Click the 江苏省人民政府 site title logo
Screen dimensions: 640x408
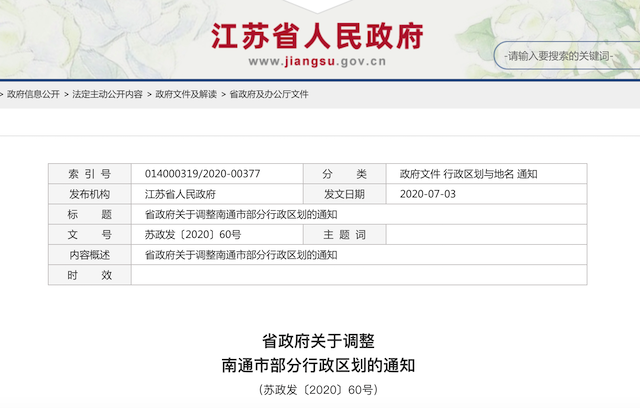[317, 36]
